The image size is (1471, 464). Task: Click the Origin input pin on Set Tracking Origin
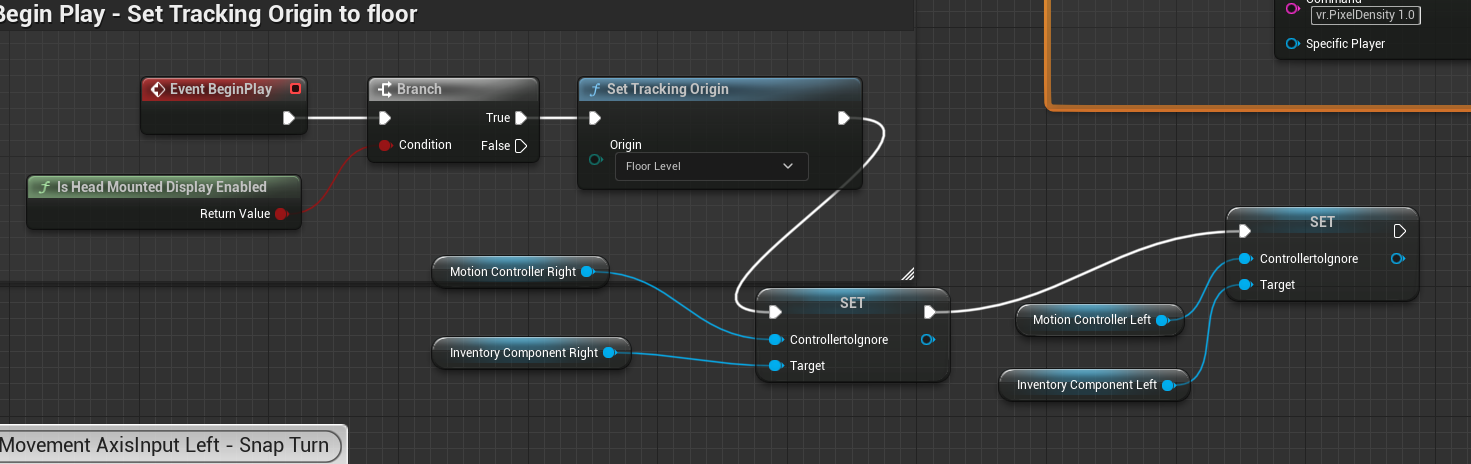pyautogui.click(x=597, y=160)
